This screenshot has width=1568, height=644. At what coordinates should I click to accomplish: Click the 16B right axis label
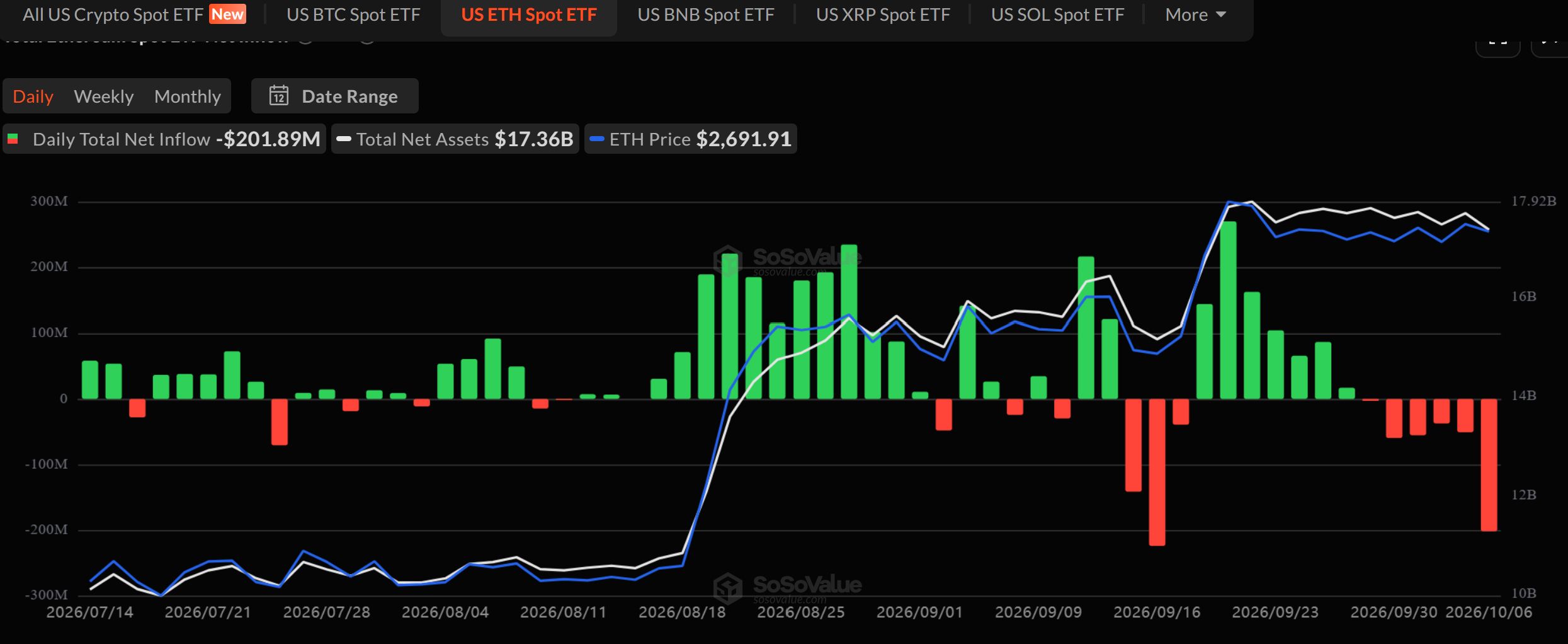(x=1524, y=297)
